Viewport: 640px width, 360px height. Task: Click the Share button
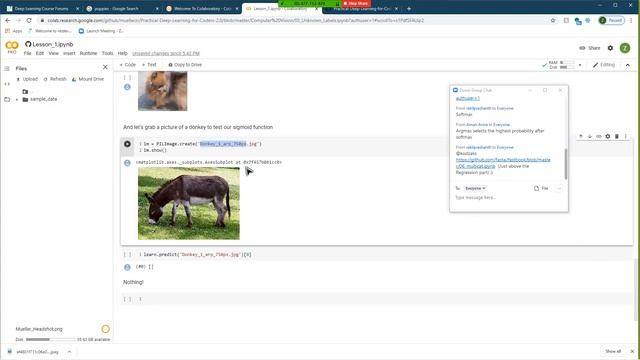[x=590, y=48]
